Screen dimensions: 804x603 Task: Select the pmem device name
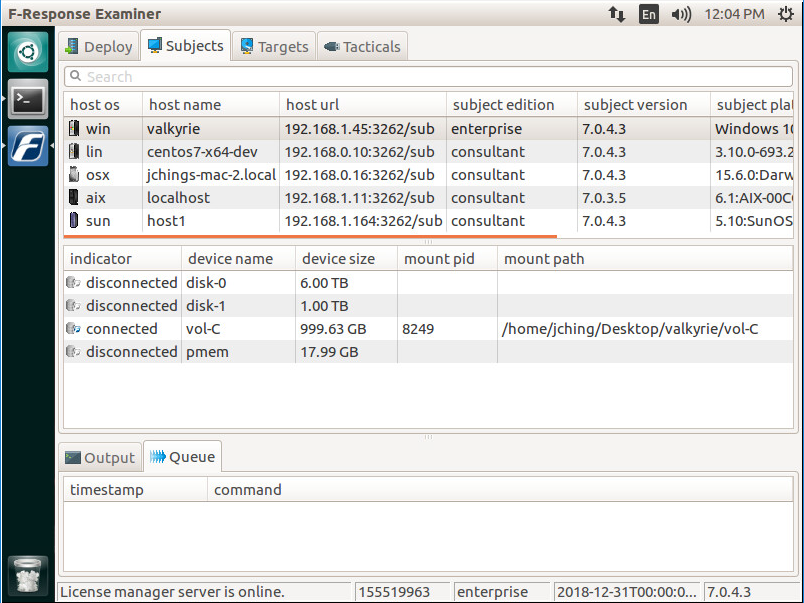pos(207,352)
